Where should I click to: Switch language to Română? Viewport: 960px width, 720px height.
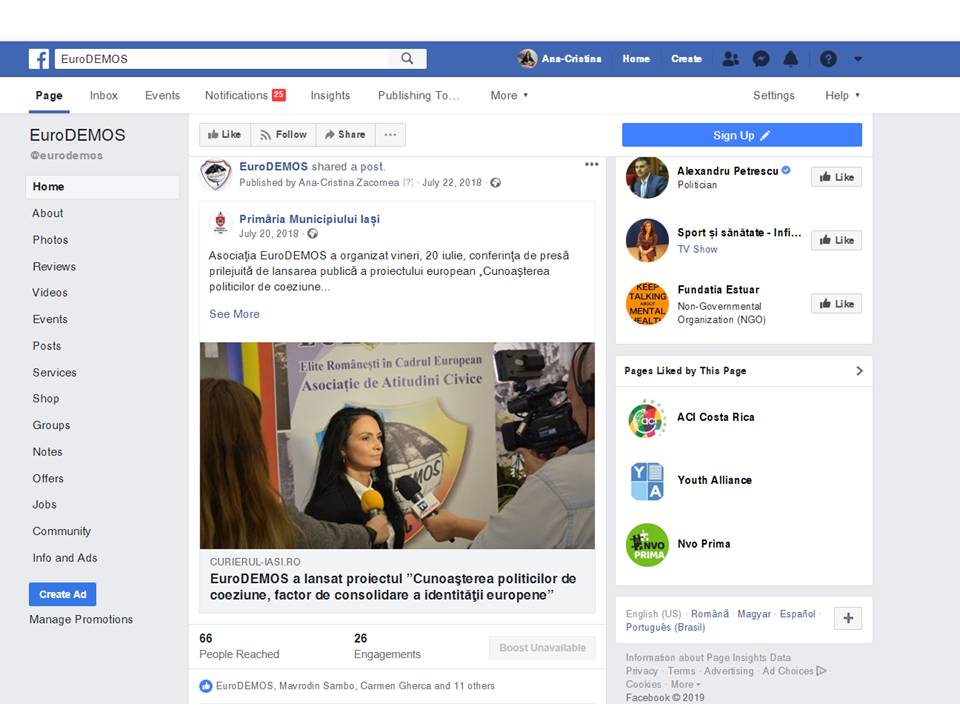pos(710,613)
